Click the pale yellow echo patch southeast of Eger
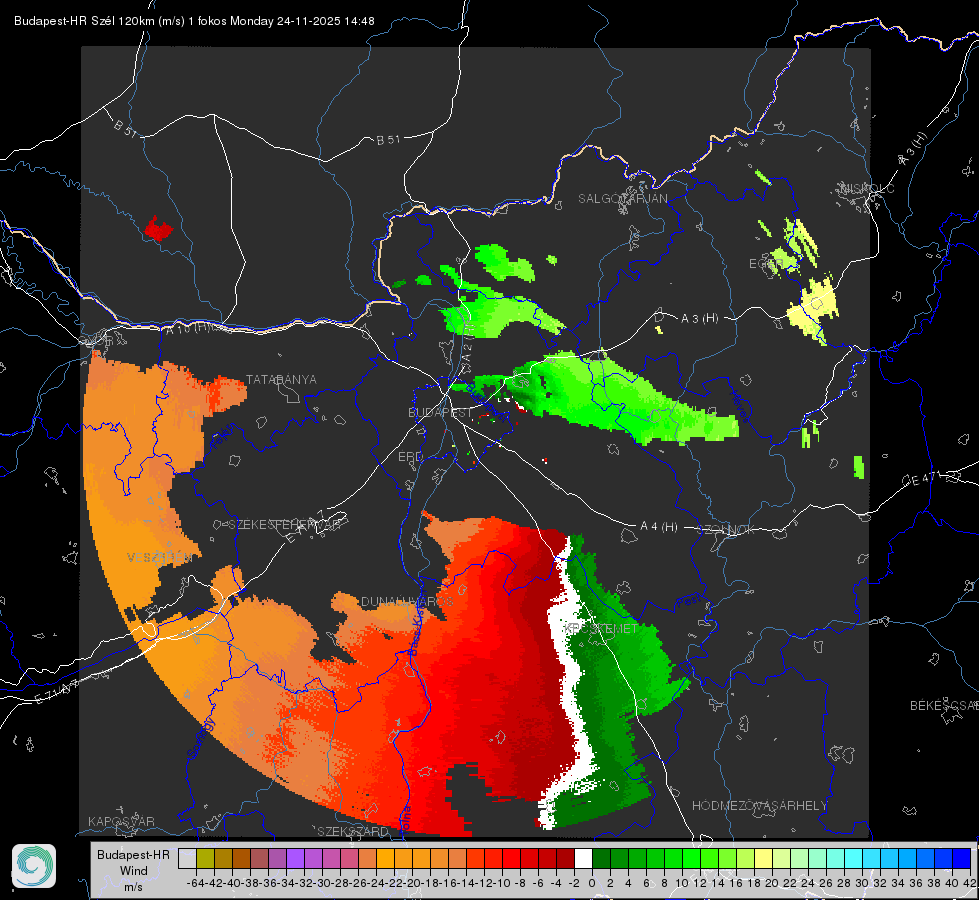 814,309
